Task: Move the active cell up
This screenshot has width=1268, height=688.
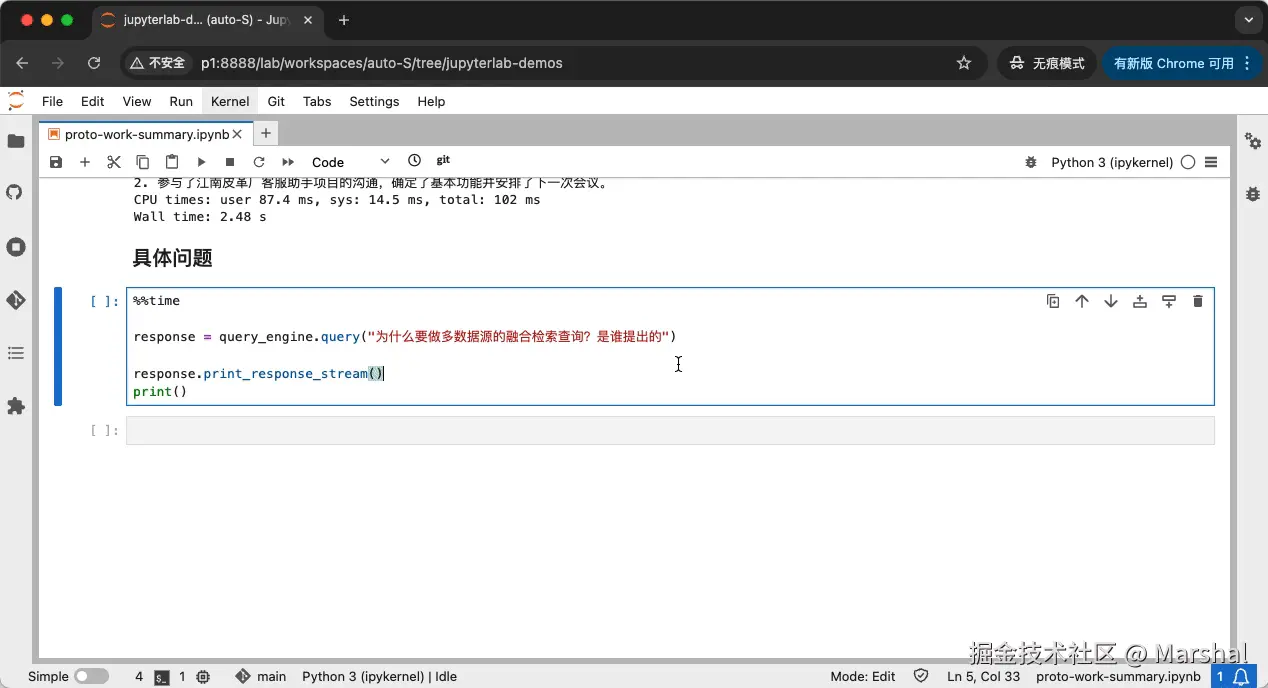Action: [x=1082, y=301]
